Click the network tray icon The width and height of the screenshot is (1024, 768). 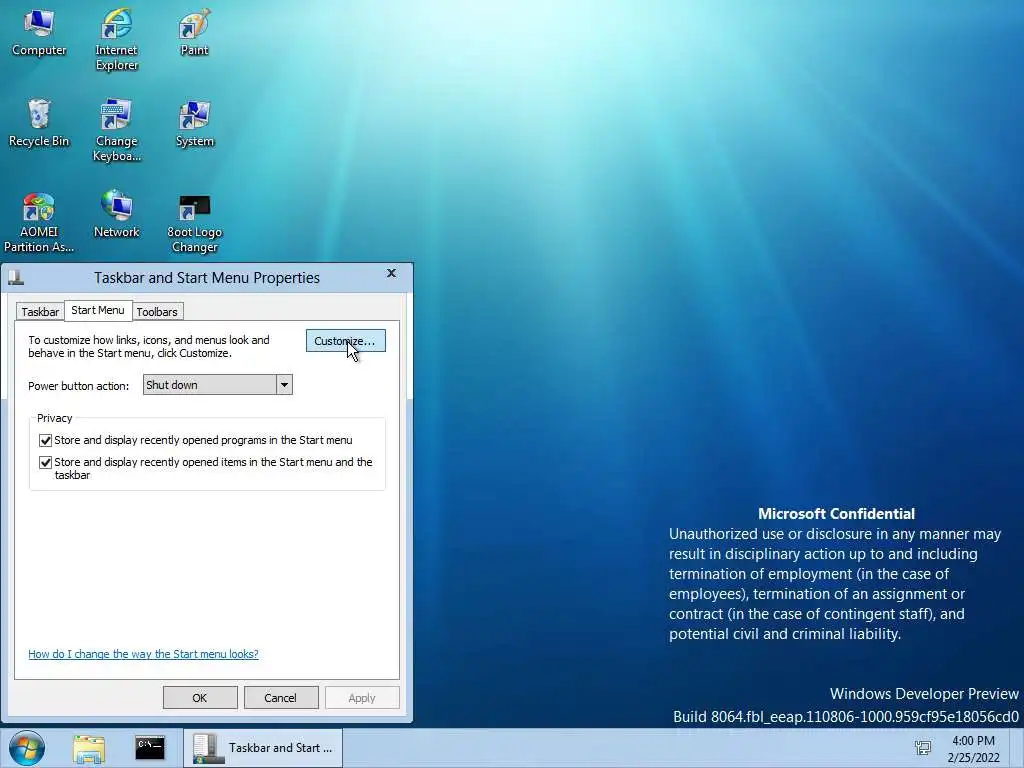[923, 748]
